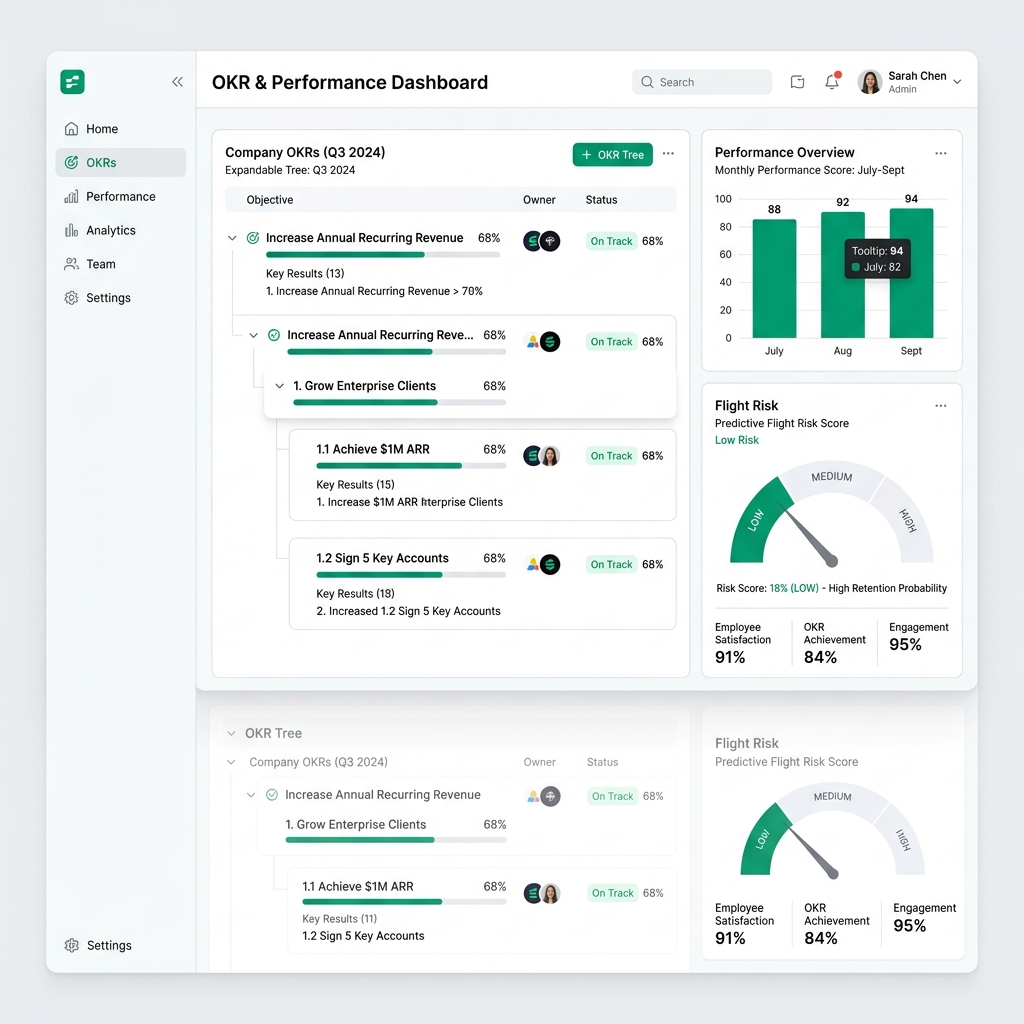The image size is (1024, 1024).
Task: Click the upper Engagement 95% value
Action: click(x=905, y=645)
